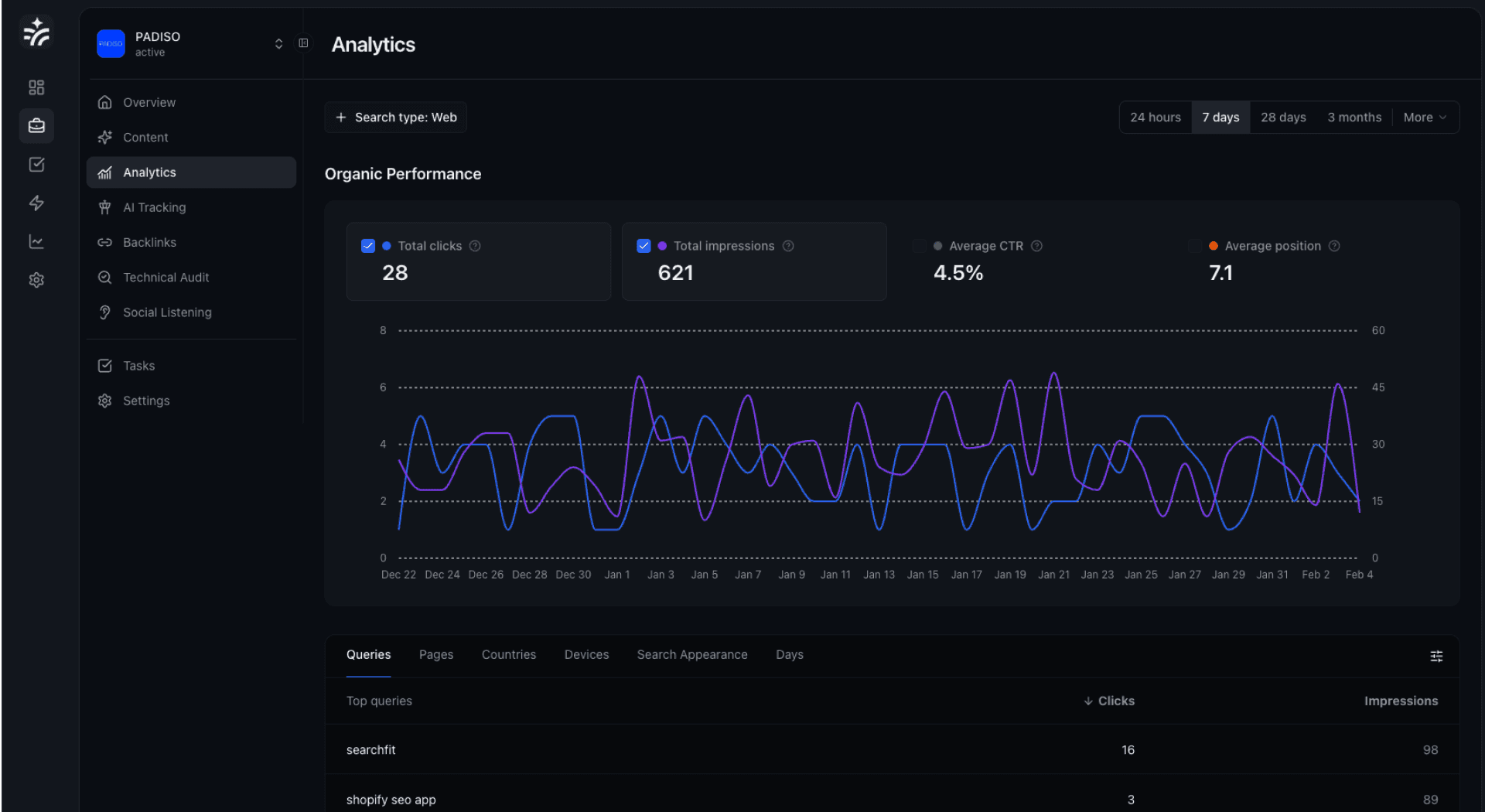This screenshot has width=1485, height=812.
Task: Open the checklist icon in left rail
Action: pos(36,164)
